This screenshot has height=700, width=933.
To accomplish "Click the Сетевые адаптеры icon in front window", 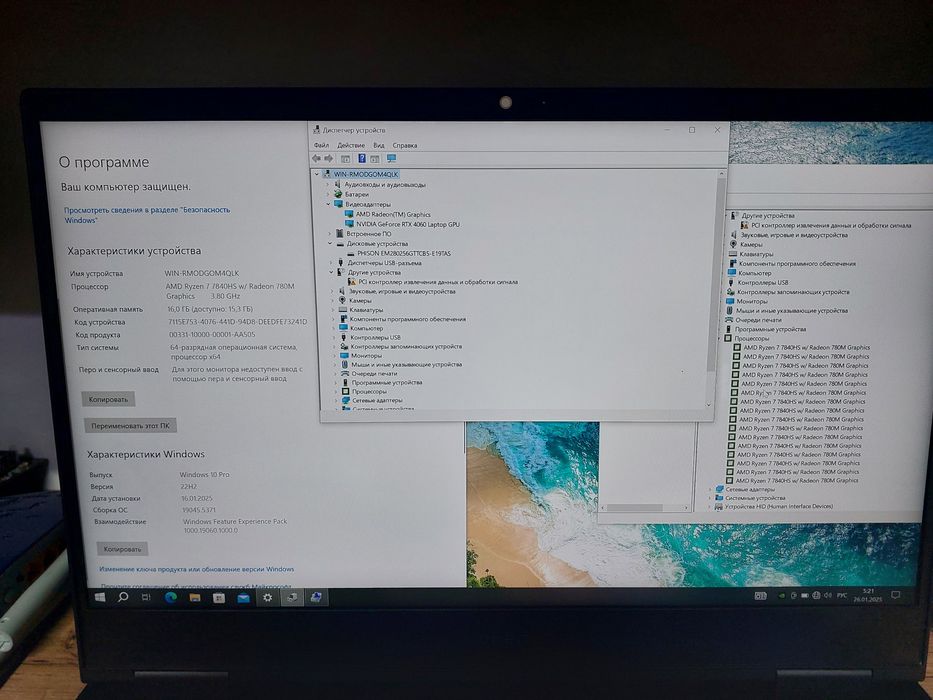I will (x=346, y=401).
